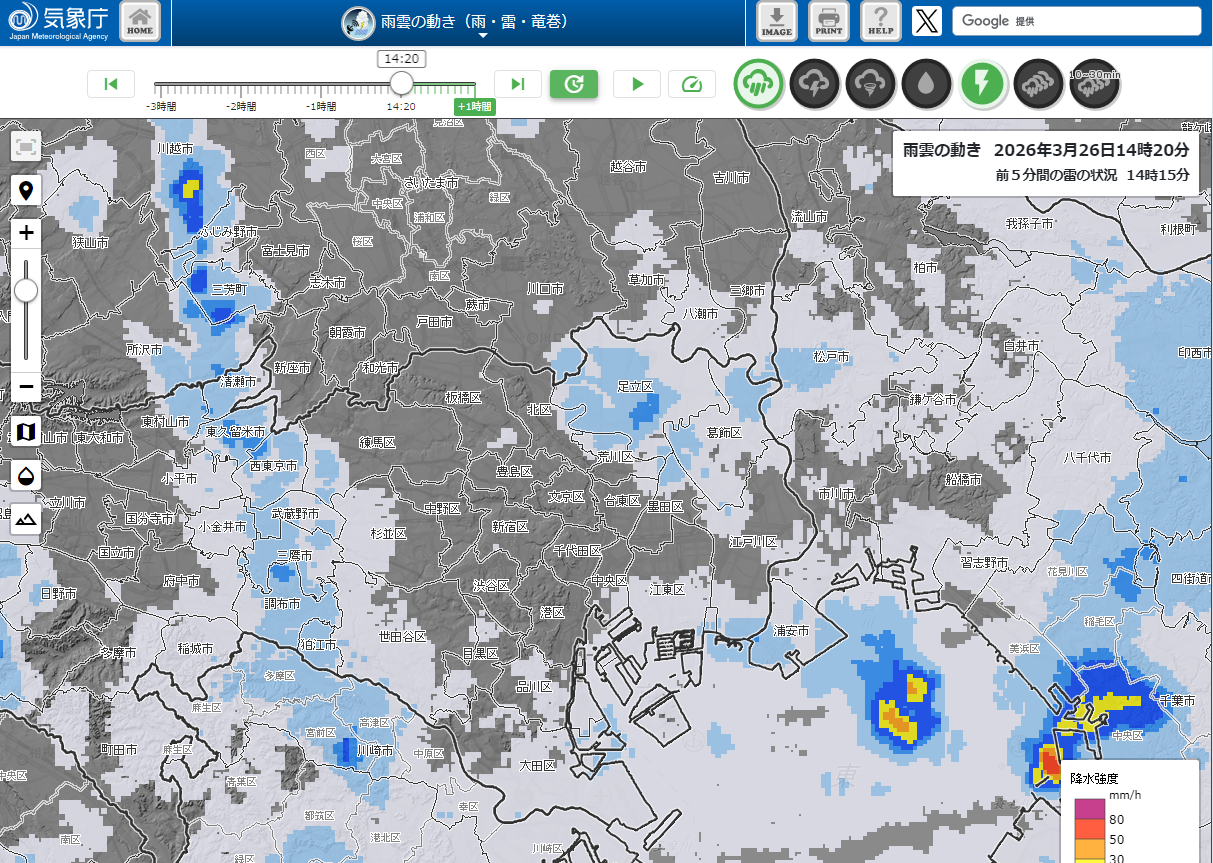Jump to the first time frame
1213x863 pixels.
tap(111, 84)
